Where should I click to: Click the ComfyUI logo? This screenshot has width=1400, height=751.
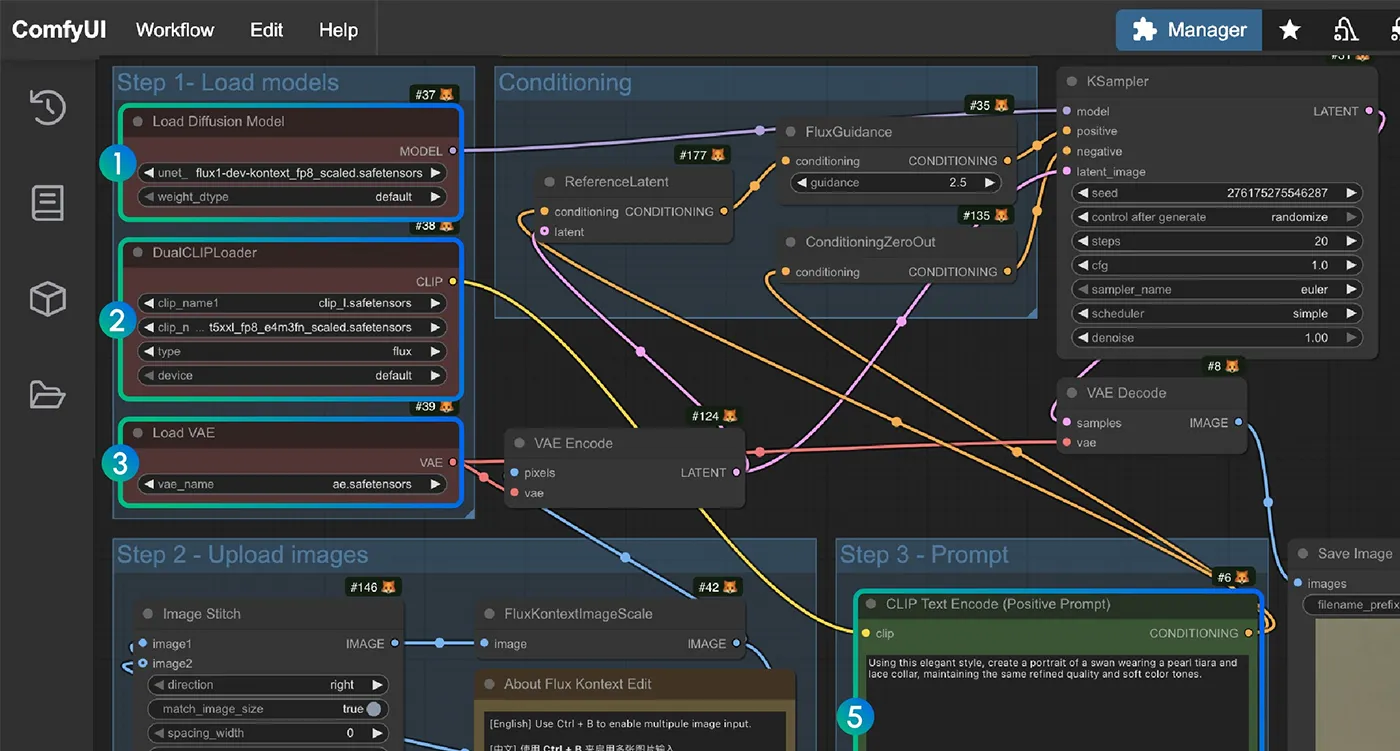pos(58,29)
